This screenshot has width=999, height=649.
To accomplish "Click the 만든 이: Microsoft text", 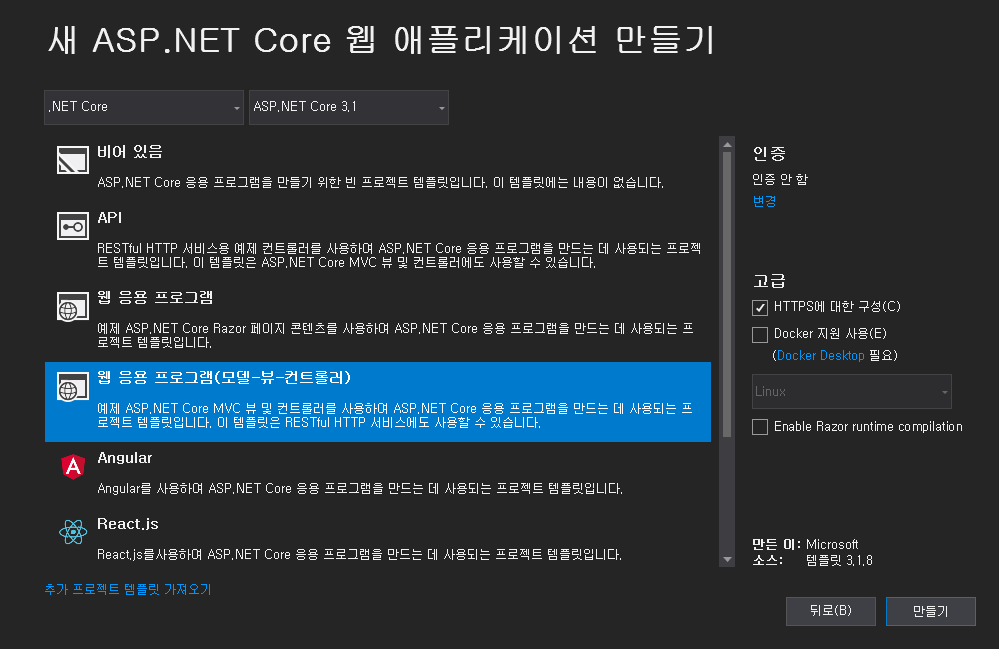I will 805,545.
